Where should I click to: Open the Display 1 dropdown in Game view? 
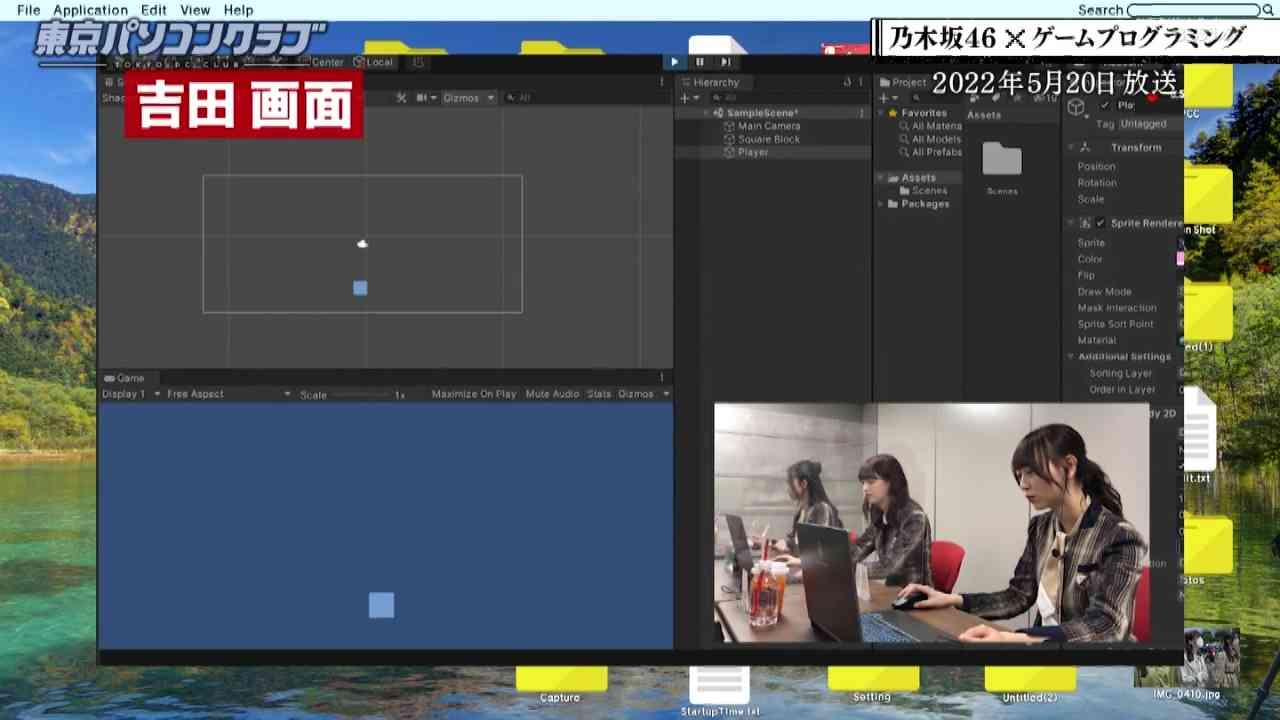tap(131, 394)
